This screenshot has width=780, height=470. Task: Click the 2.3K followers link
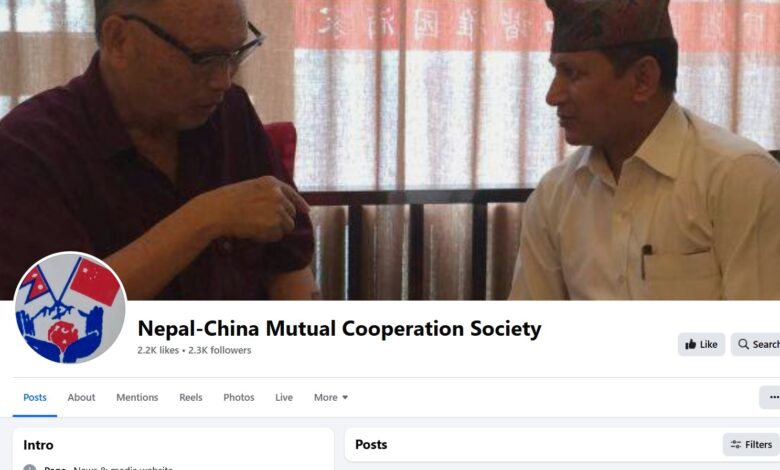pyautogui.click(x=219, y=350)
